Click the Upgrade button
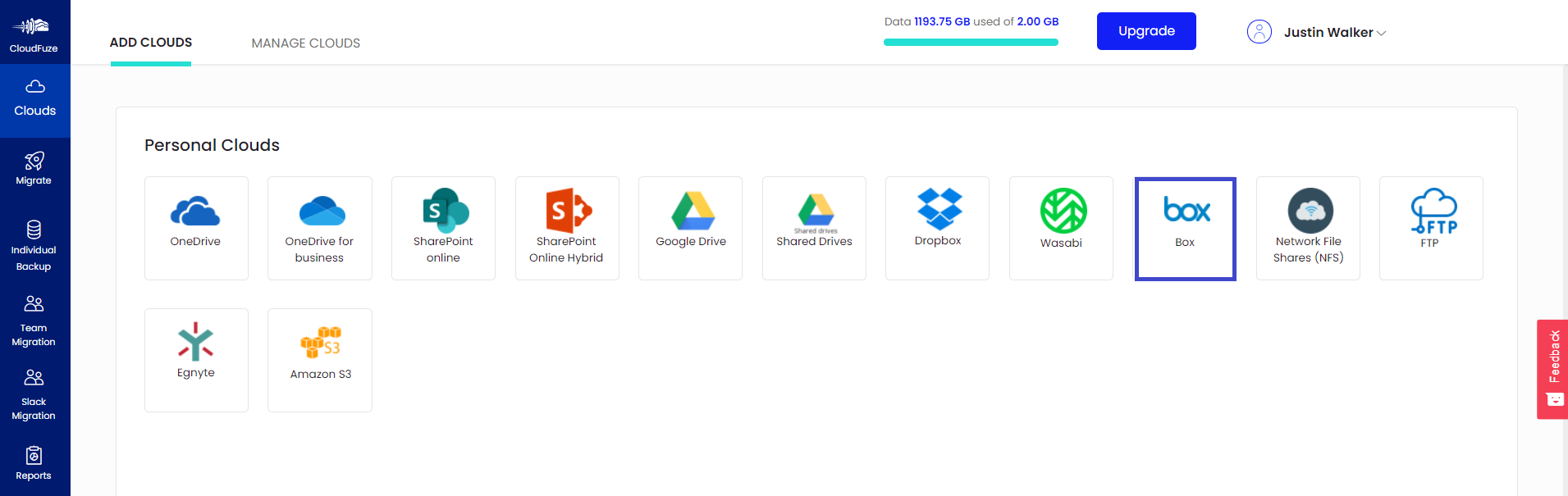The height and width of the screenshot is (496, 1568). (1146, 31)
